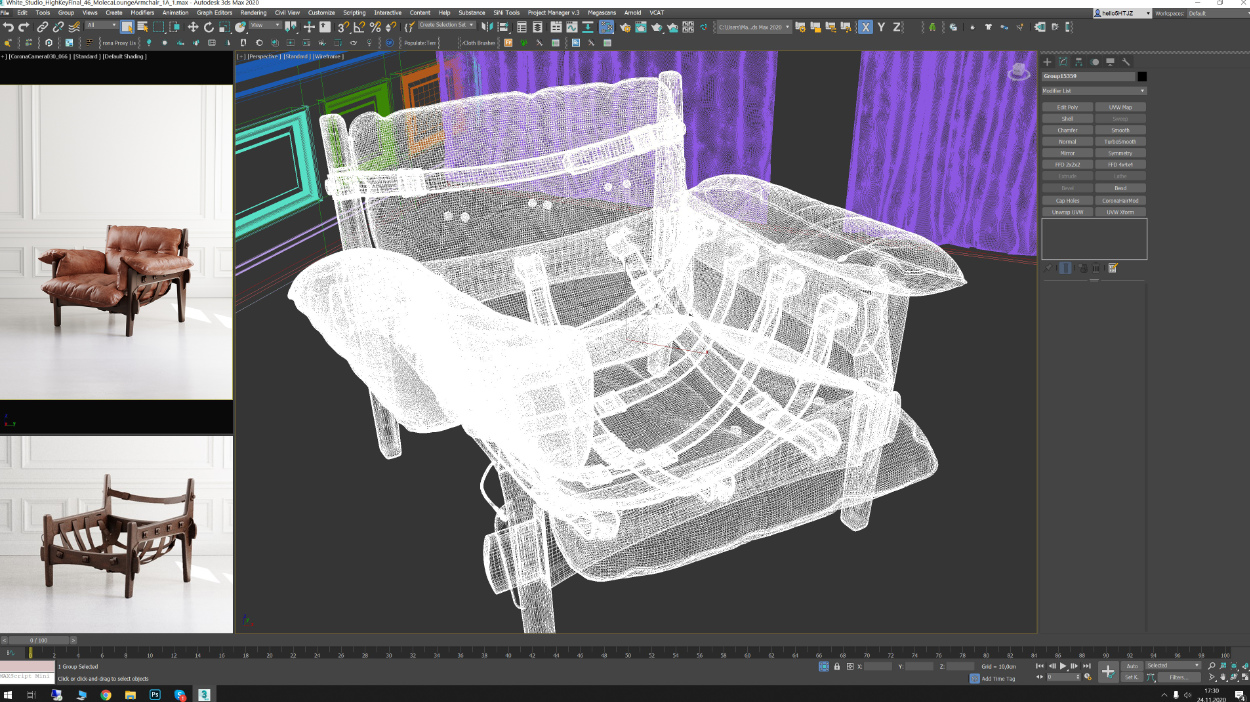The image size is (1250, 702).
Task: Click the Angle Snap toggle icon
Action: [359, 27]
